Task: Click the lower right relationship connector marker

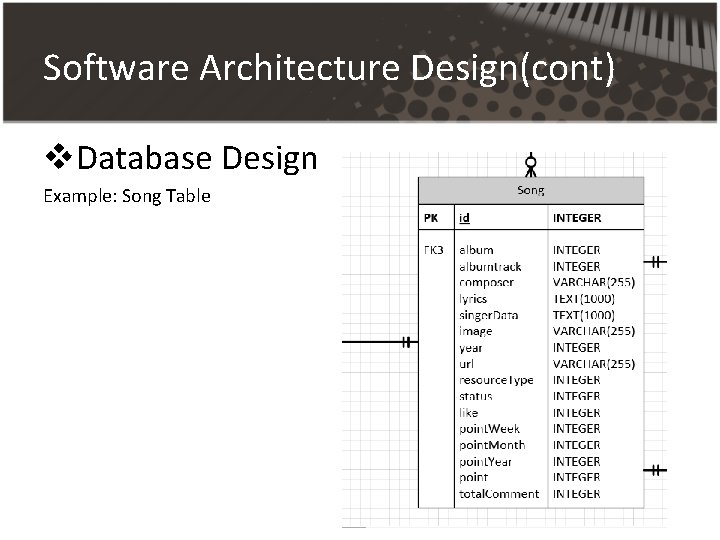Action: [x=656, y=470]
